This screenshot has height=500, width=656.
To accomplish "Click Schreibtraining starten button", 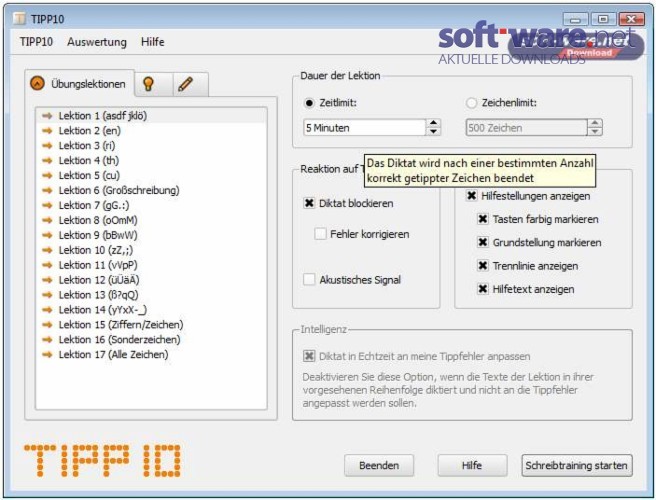I will (577, 465).
